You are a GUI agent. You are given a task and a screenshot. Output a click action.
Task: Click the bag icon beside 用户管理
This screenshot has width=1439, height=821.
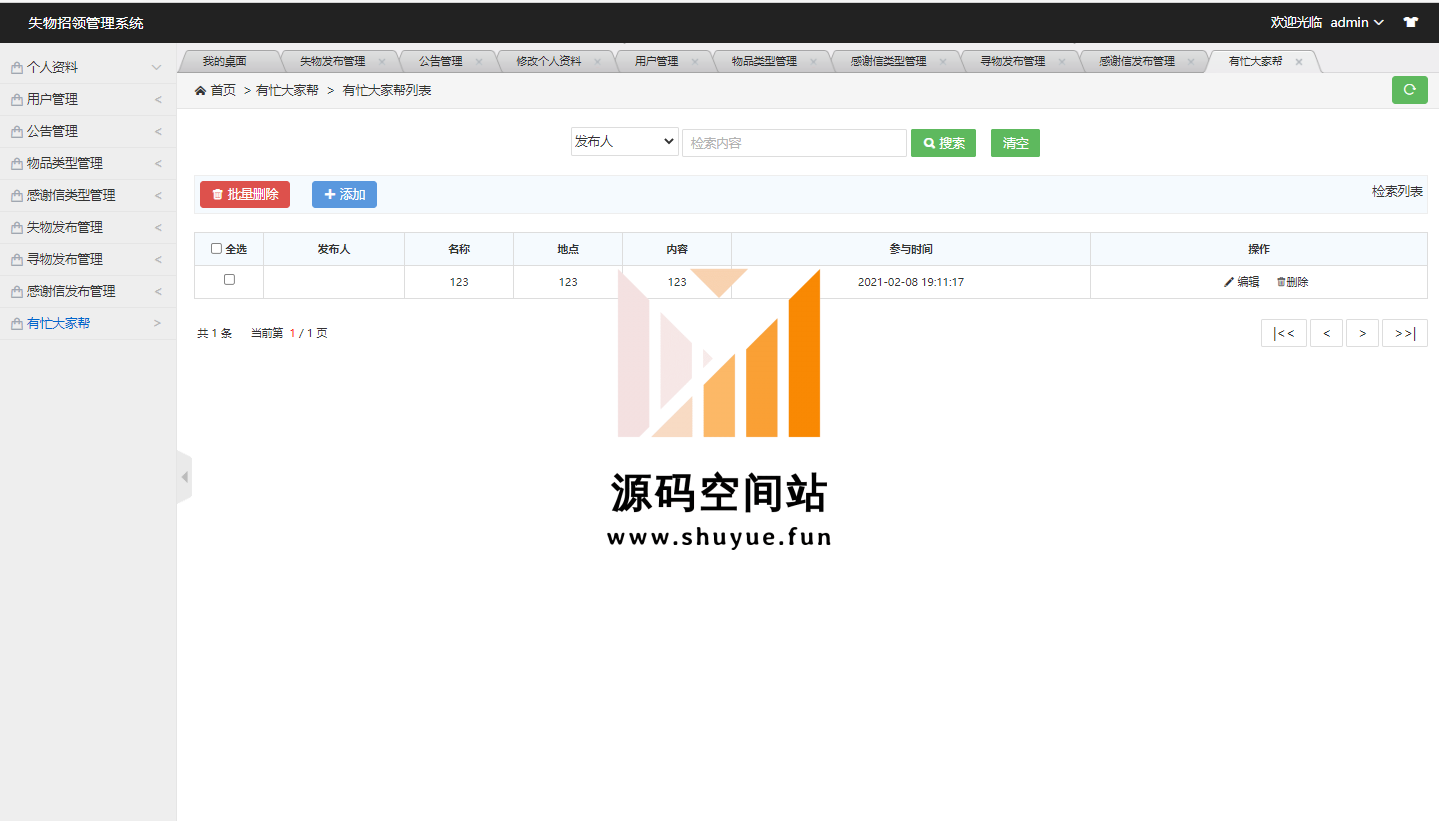(17, 100)
